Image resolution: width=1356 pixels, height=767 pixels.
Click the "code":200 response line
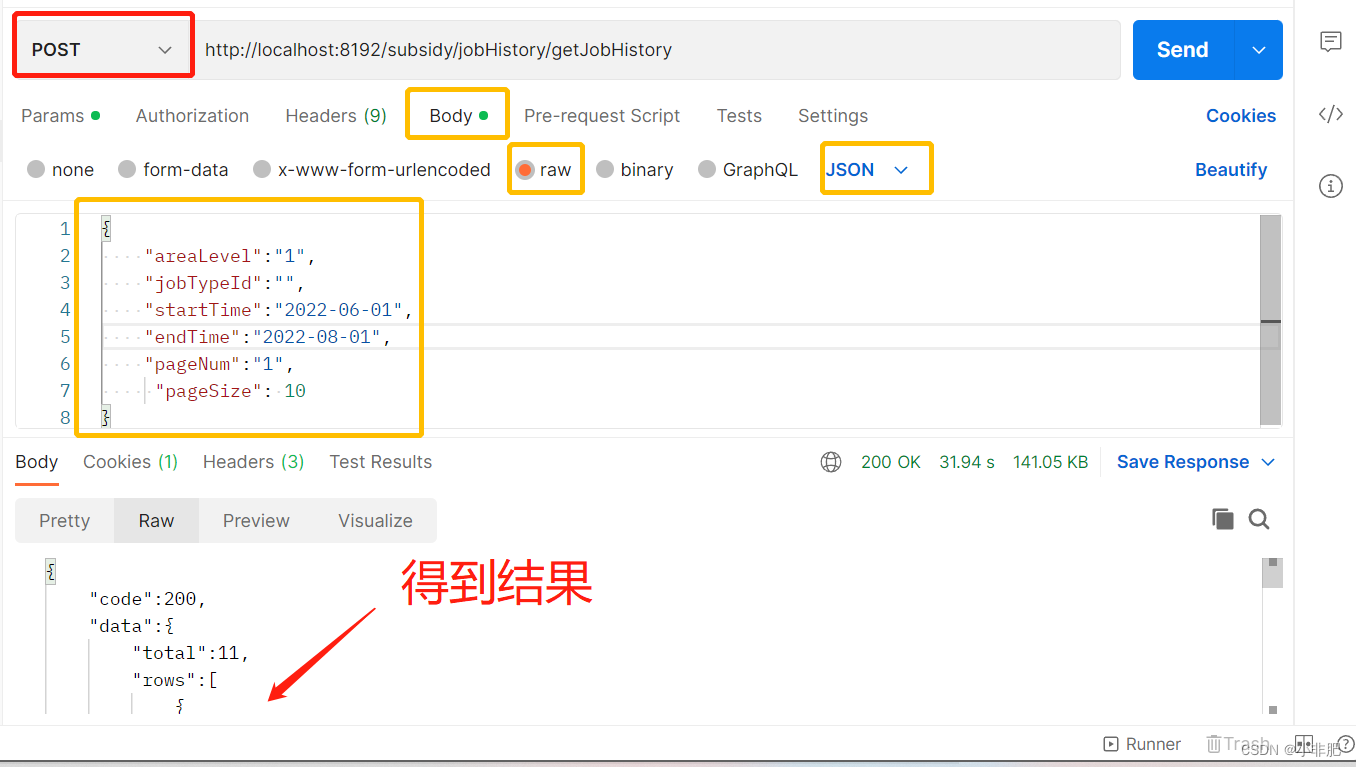148,599
